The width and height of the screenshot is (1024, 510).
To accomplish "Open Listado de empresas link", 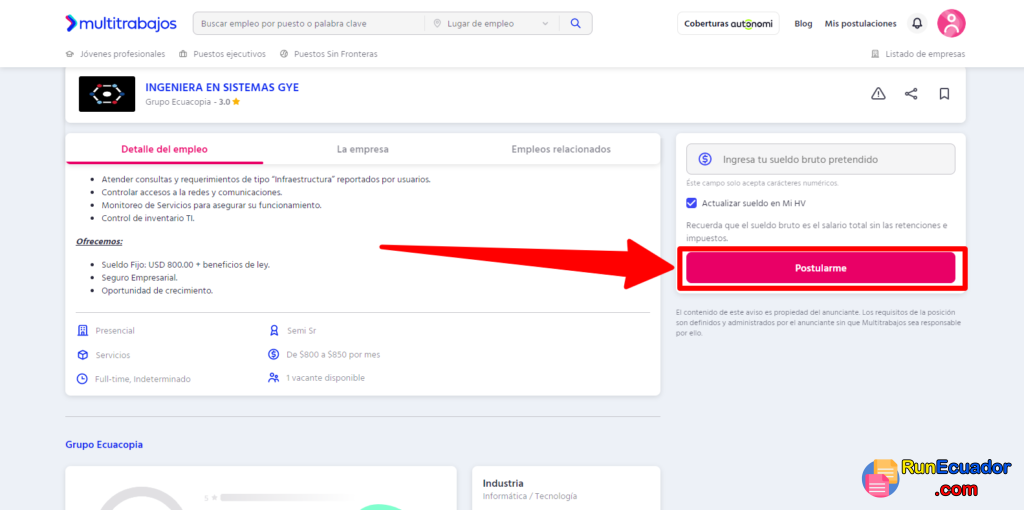I will pyautogui.click(x=925, y=54).
